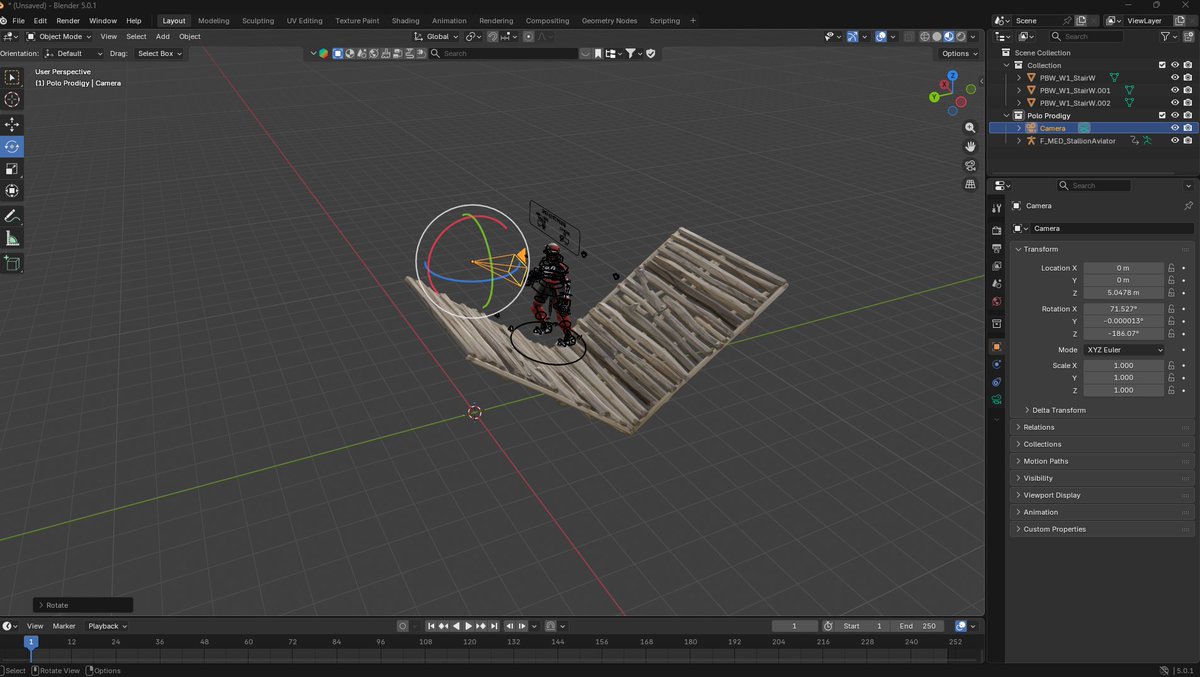
Task: Open the Drag Select Box dropdown
Action: coord(159,53)
